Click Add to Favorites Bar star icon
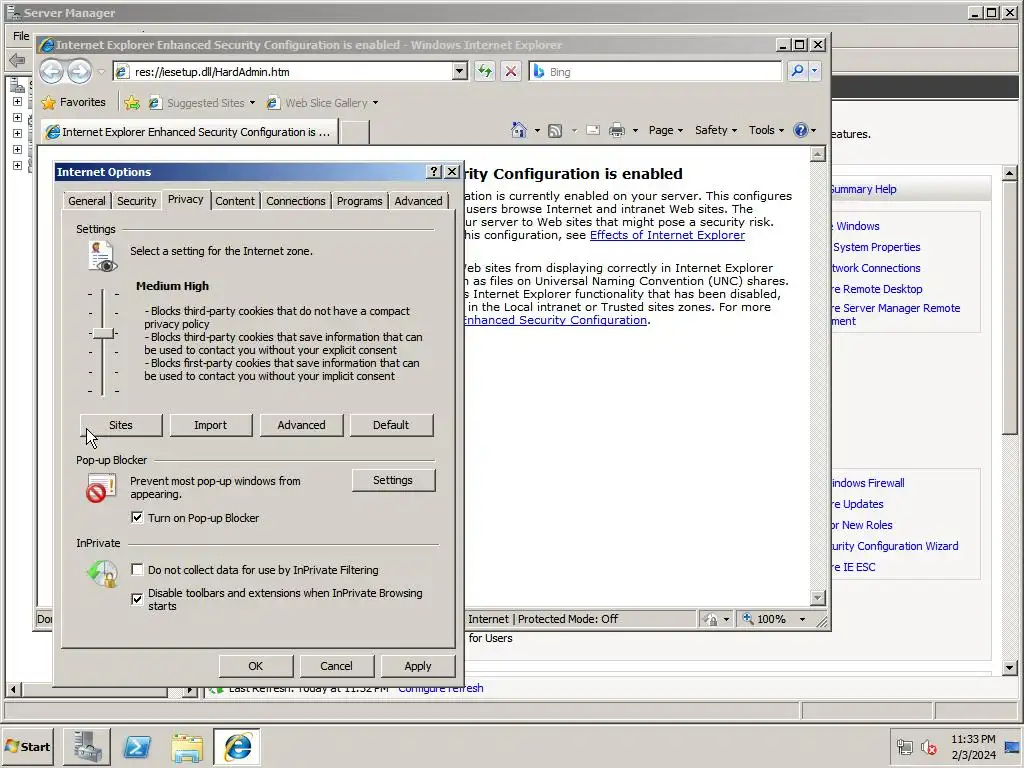 pos(131,103)
